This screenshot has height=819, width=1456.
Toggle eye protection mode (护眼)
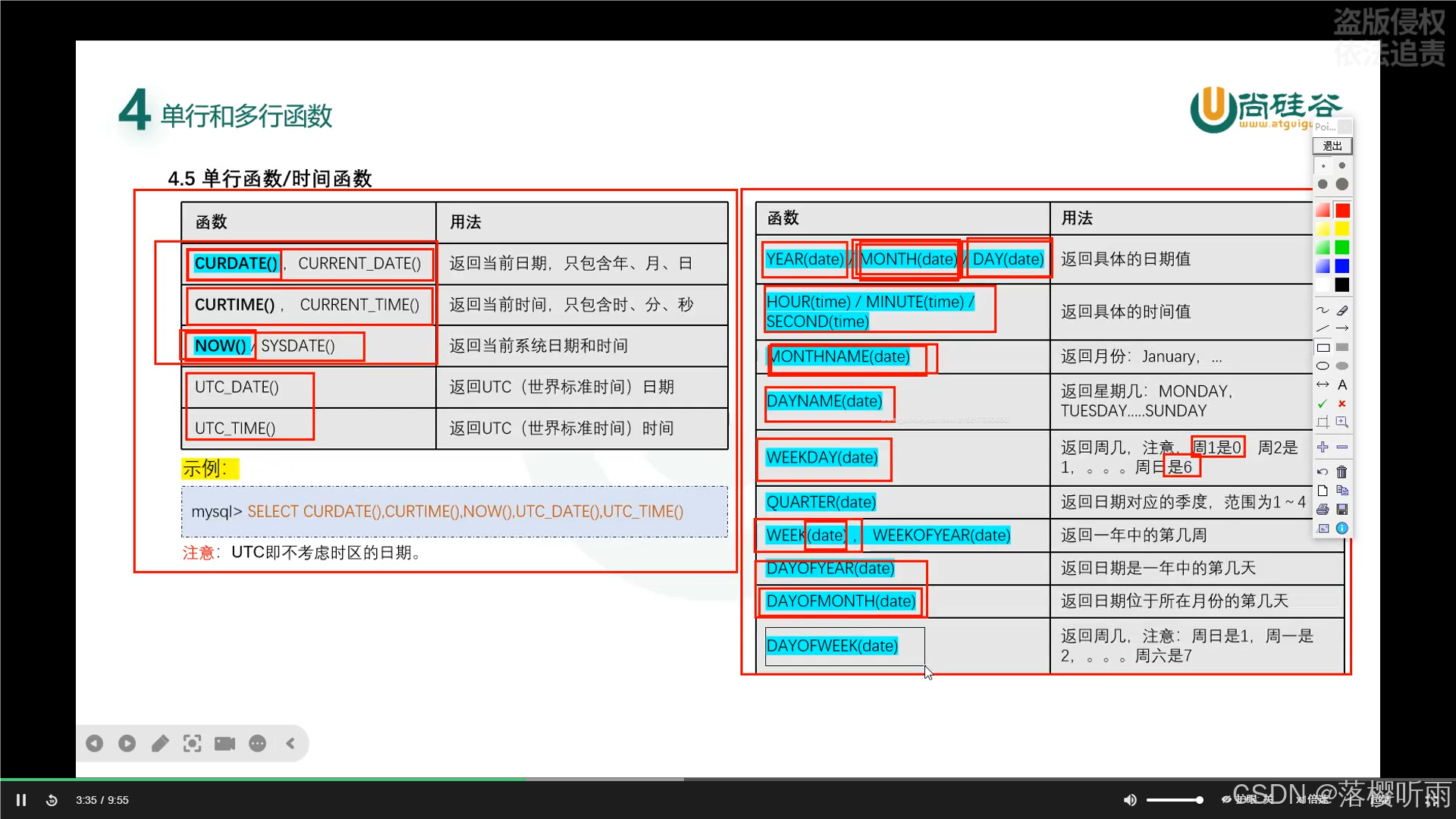click(x=1244, y=799)
